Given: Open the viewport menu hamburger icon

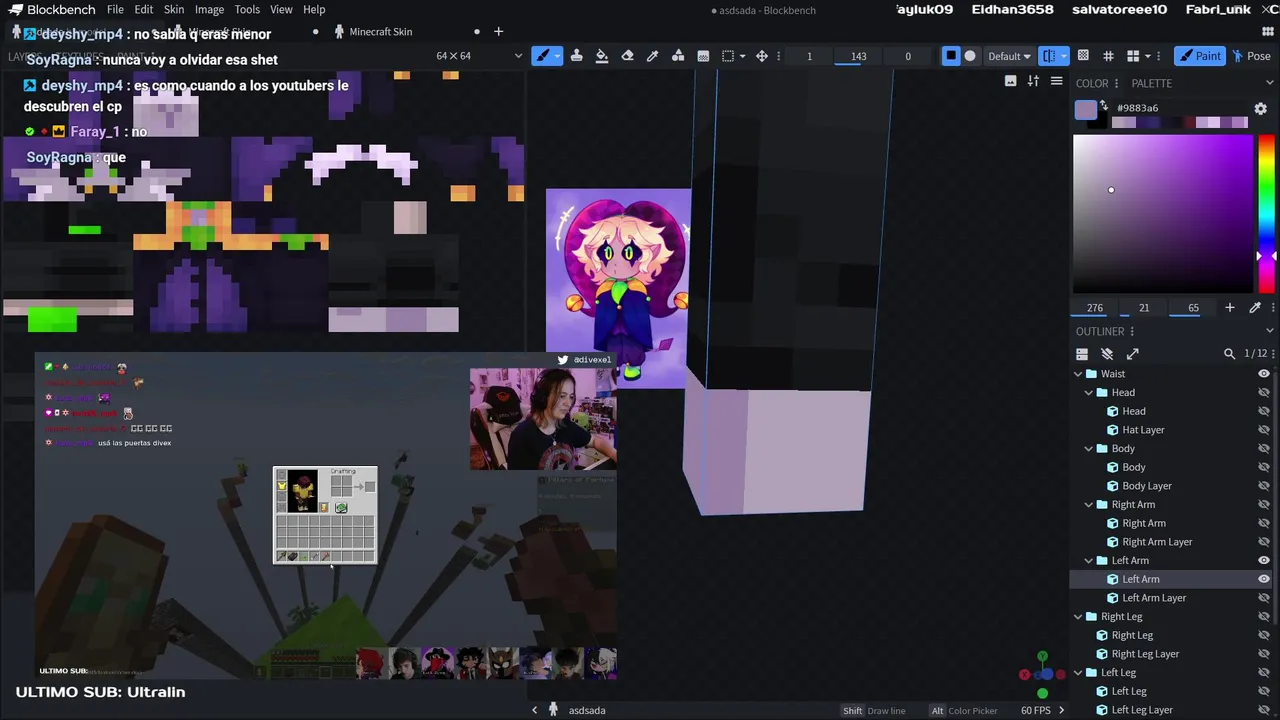Looking at the screenshot, I should point(1056,81).
